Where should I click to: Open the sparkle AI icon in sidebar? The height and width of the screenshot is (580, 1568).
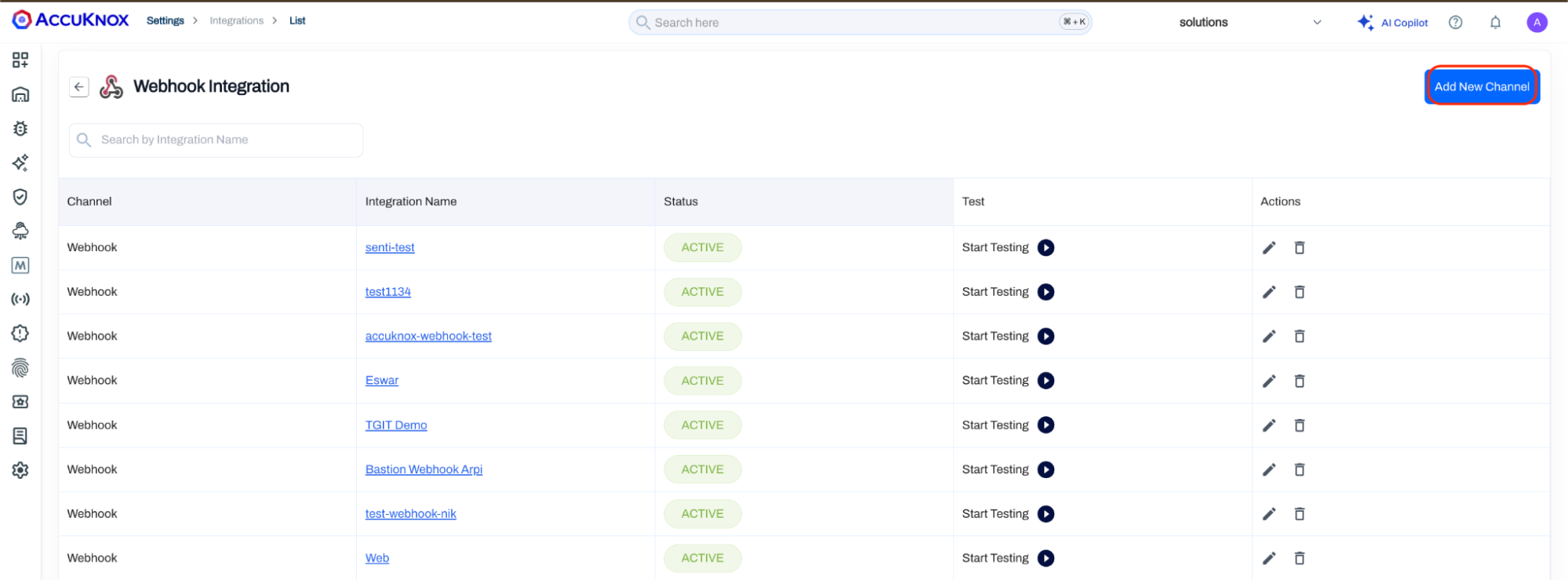point(20,162)
